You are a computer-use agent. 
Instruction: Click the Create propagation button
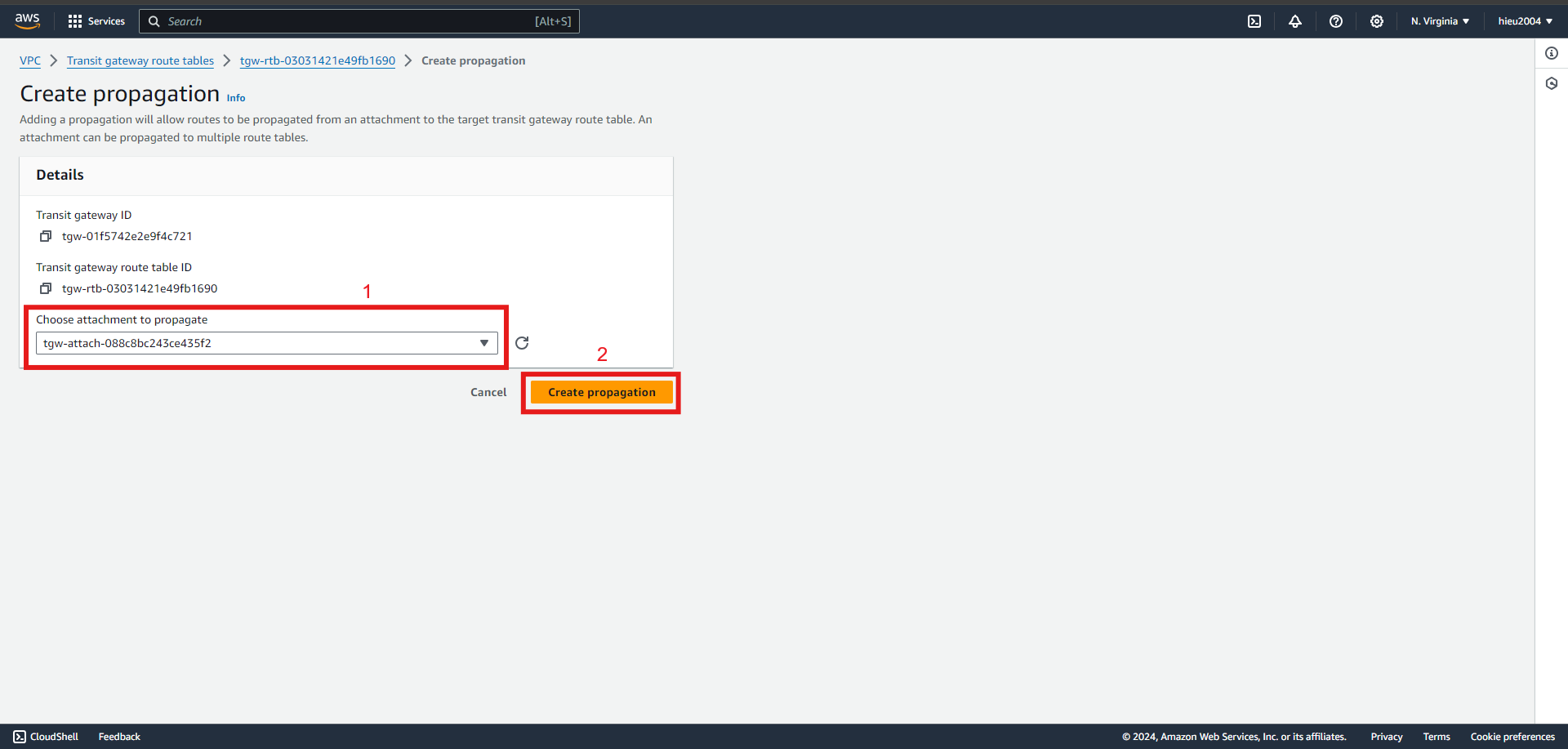tap(602, 392)
